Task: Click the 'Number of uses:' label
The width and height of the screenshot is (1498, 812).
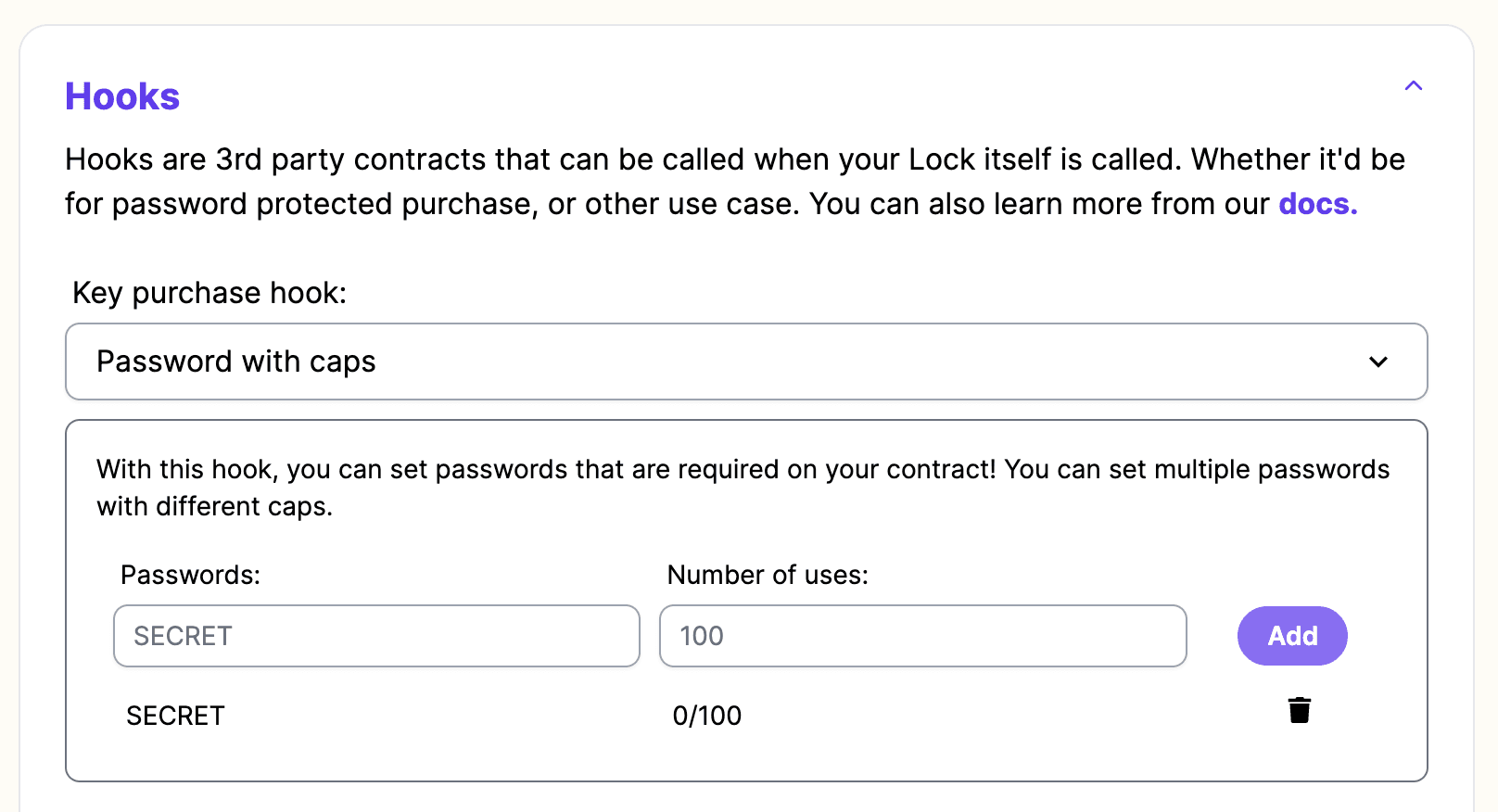Action: pyautogui.click(x=768, y=575)
